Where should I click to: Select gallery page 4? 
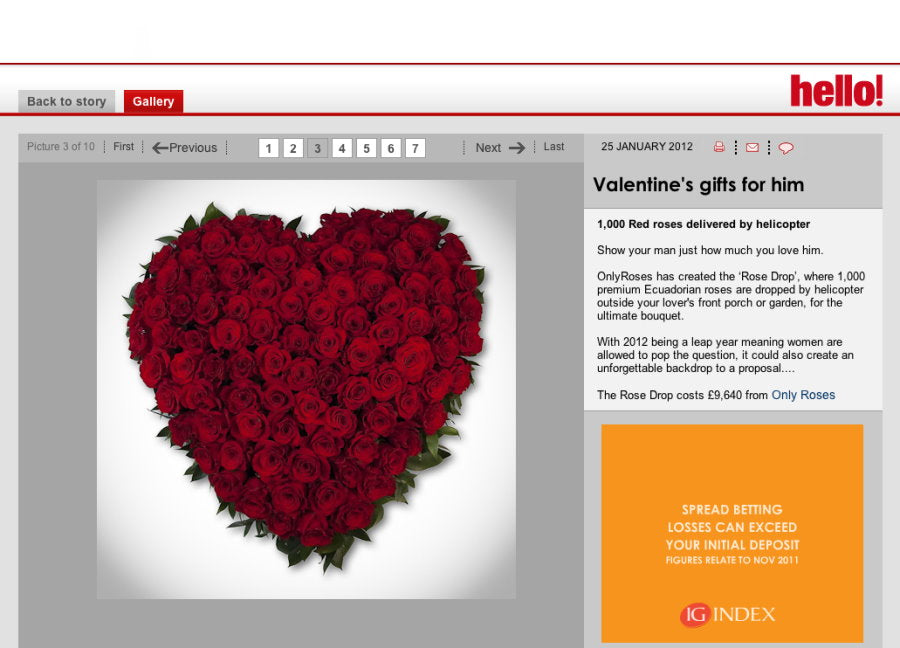click(342, 149)
